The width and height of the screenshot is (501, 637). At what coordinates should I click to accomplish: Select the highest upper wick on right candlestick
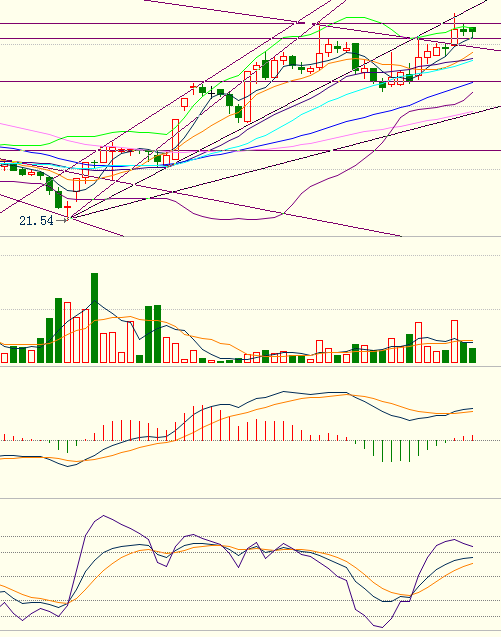click(454, 21)
